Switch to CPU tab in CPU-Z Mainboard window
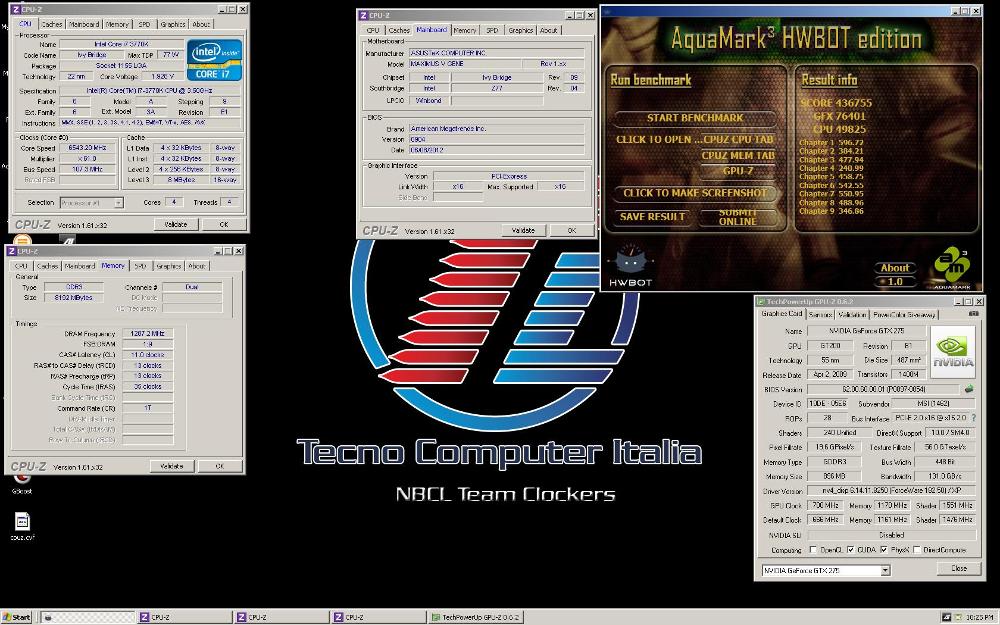 point(373,30)
